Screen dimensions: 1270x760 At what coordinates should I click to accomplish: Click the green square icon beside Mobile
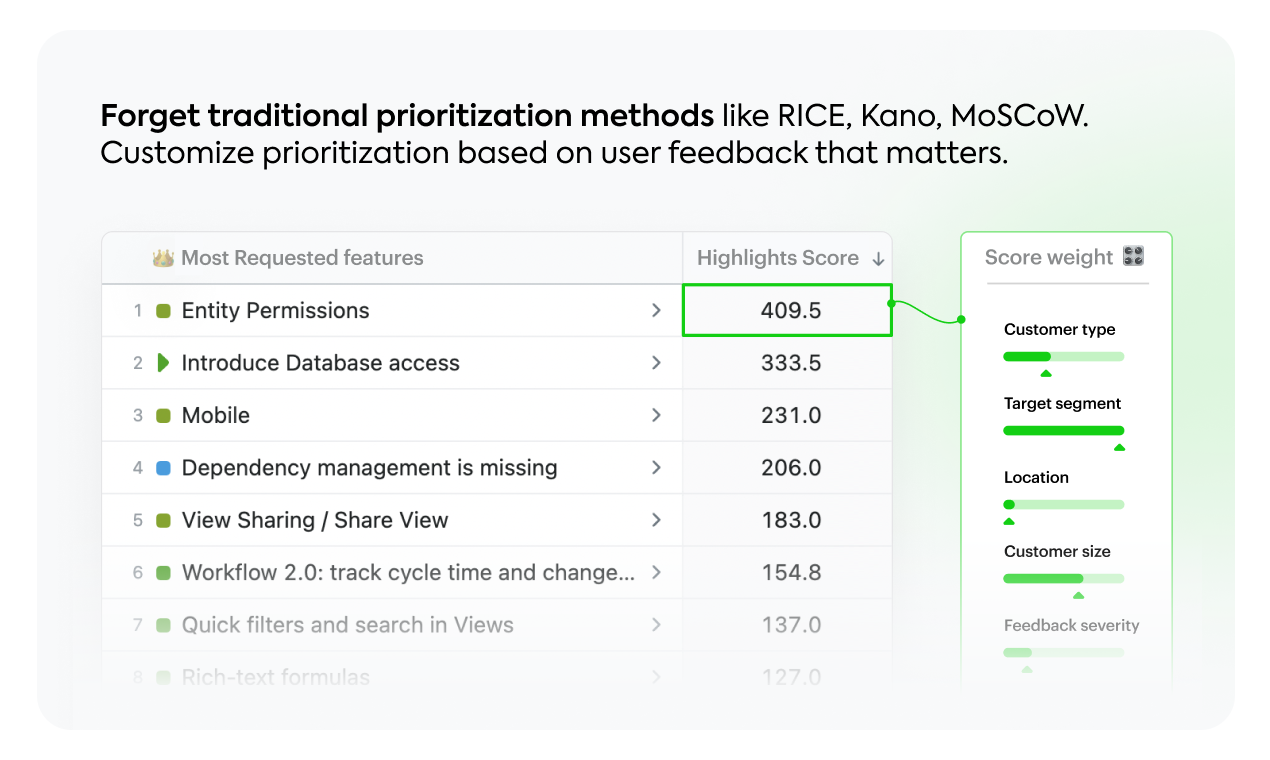[x=163, y=416]
